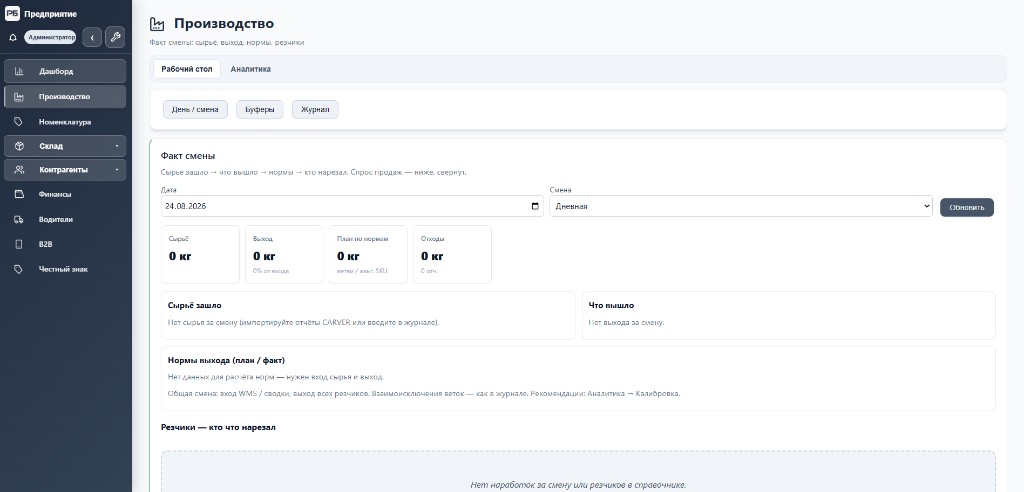This screenshot has width=1024, height=492.
Task: Click the План по нормам card
Action: click(368, 255)
